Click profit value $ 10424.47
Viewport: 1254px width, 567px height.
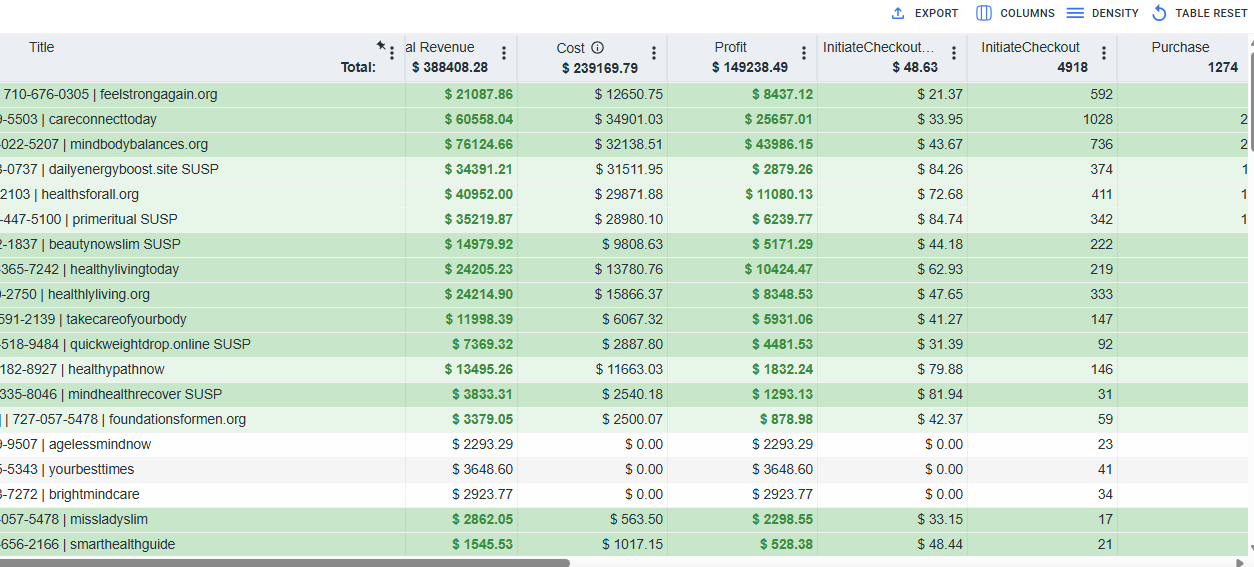point(779,269)
